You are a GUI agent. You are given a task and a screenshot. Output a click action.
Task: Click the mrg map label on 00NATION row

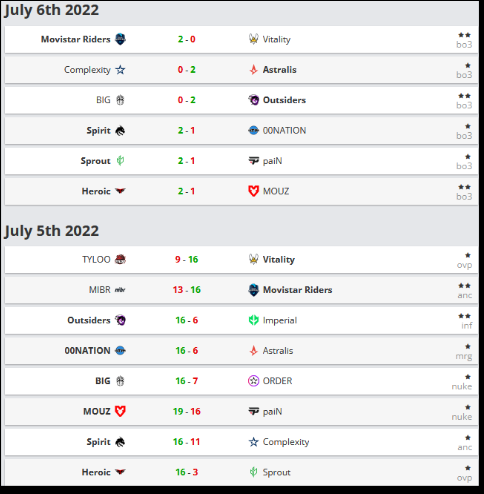tap(464, 356)
